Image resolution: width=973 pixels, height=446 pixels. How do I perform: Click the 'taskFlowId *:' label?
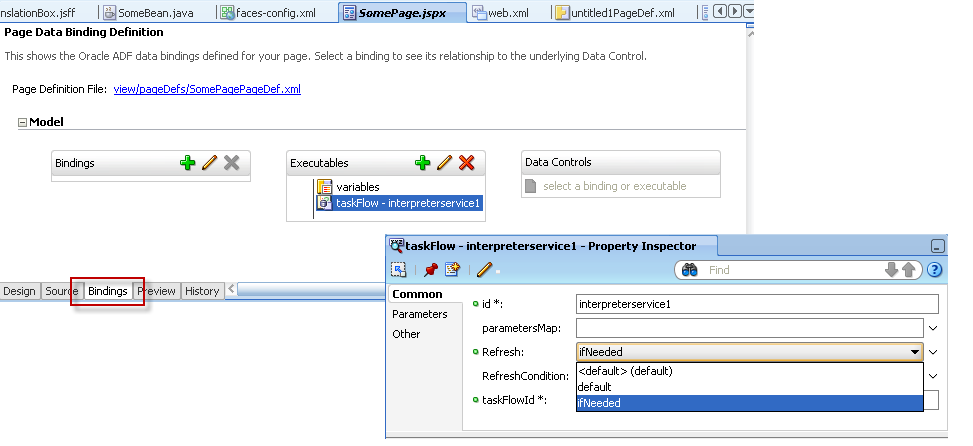pyautogui.click(x=514, y=400)
